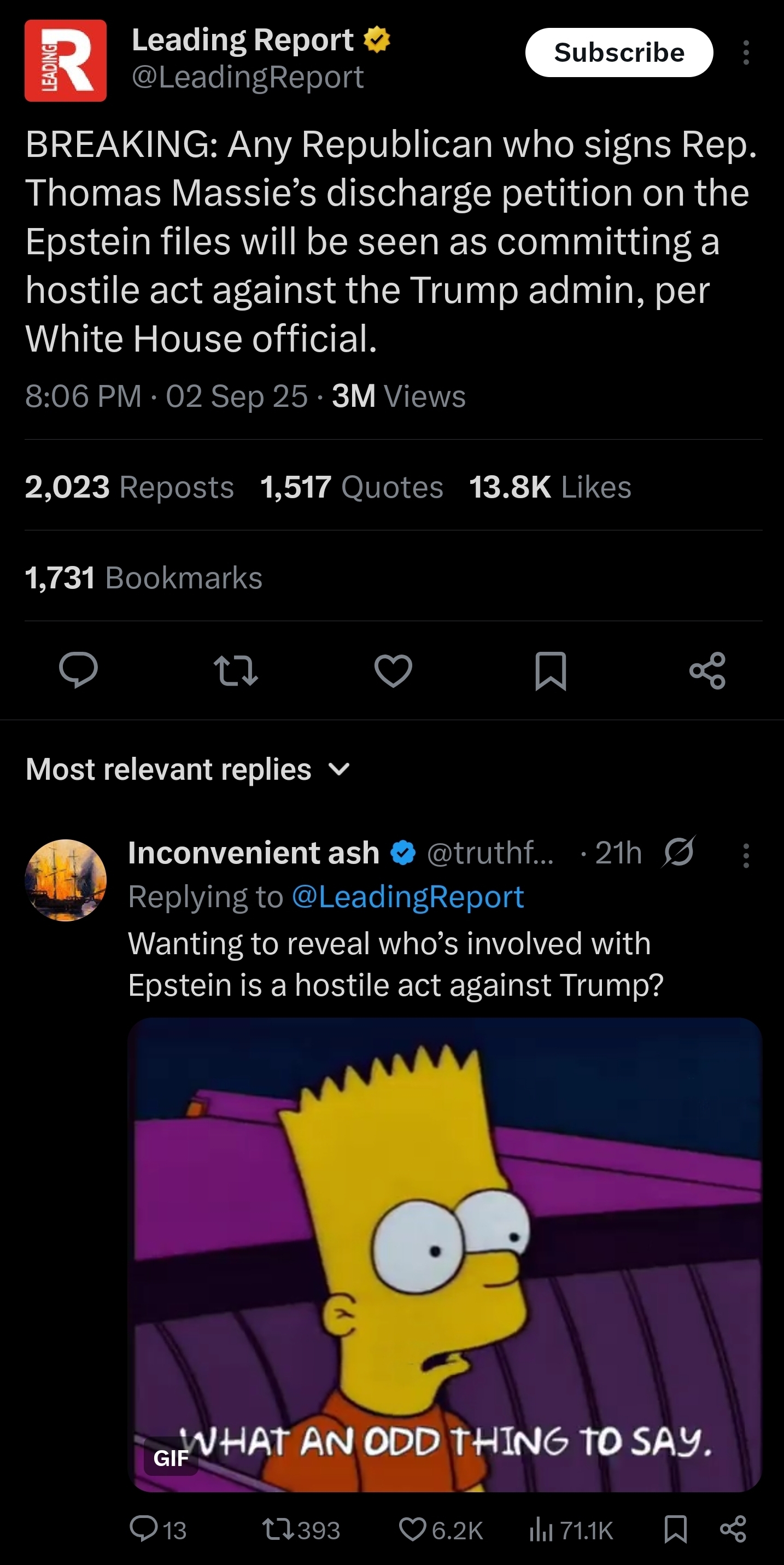Open comments on reply with 13 replies

159,1530
